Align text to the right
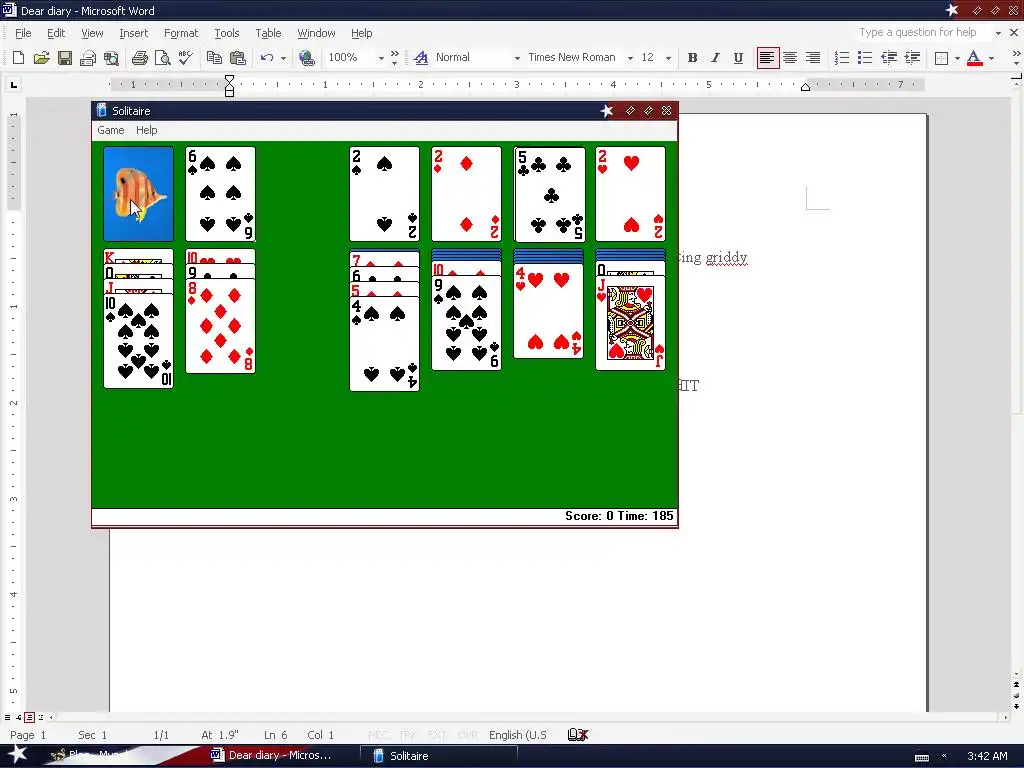Viewport: 1024px width, 768px height. [x=812, y=58]
